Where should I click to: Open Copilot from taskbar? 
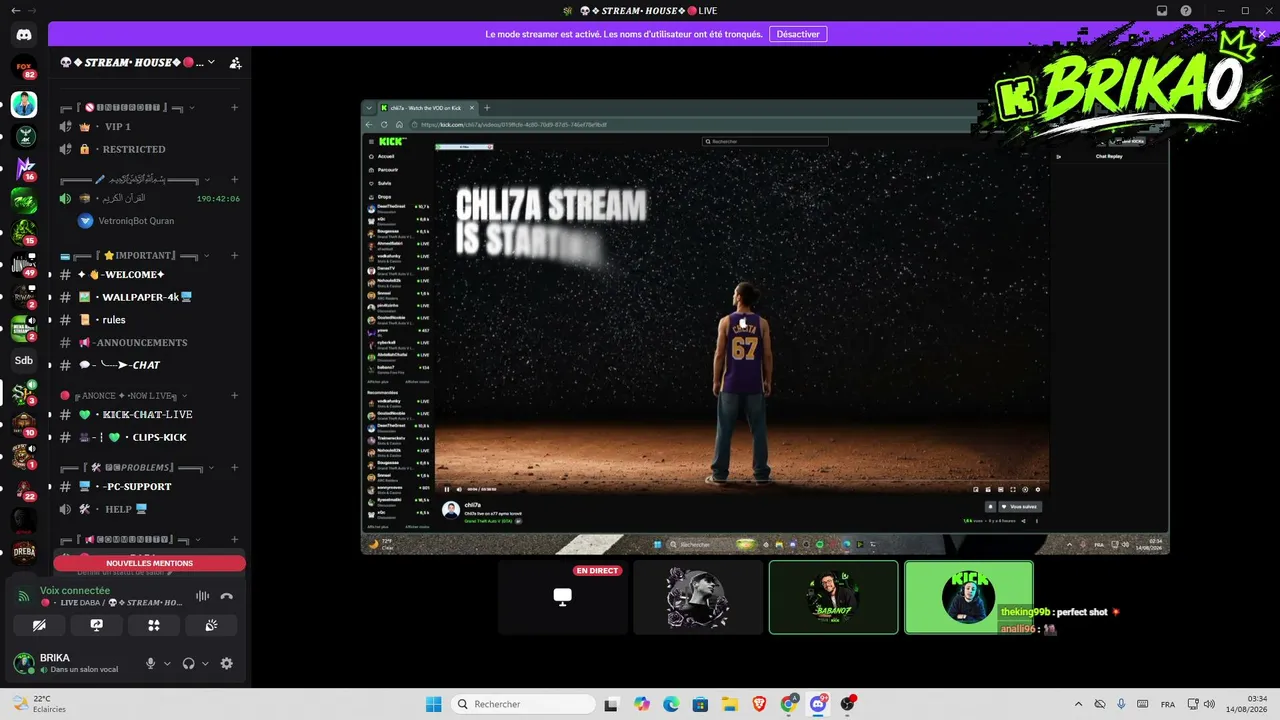[641, 704]
